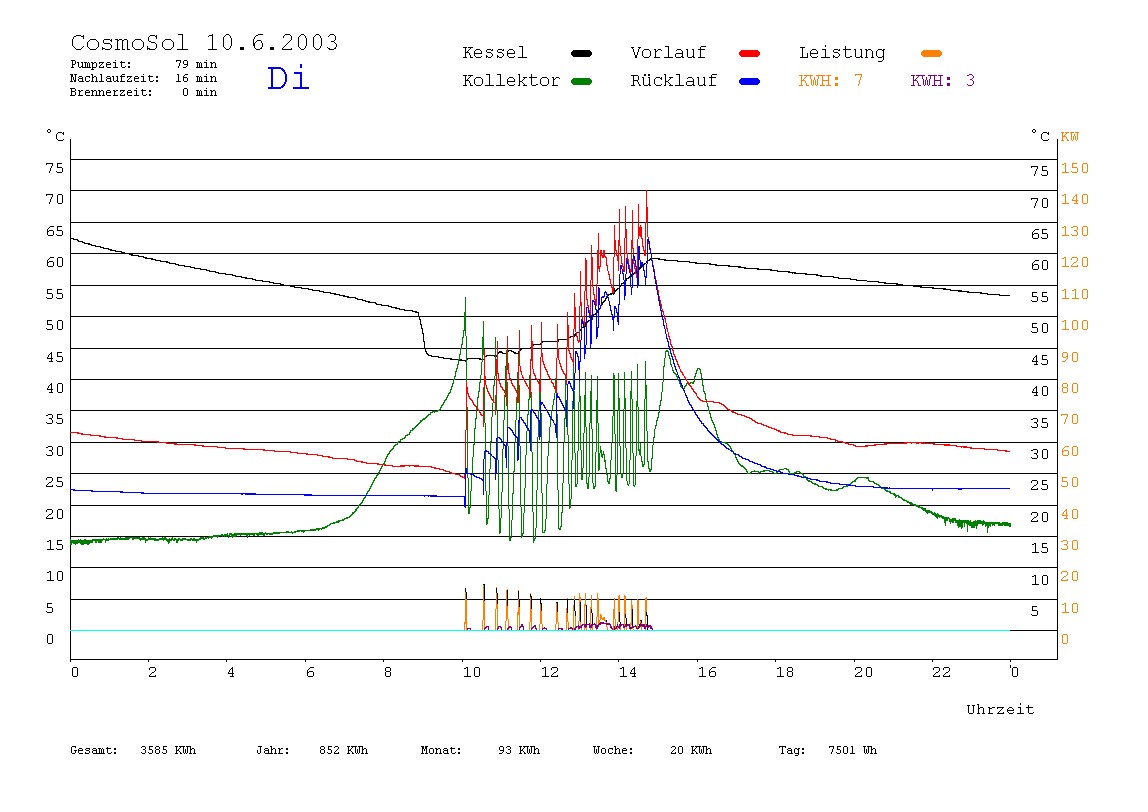Click the 'Brennerzeit:' label
Screen dimensions: 1148x812
[111, 92]
